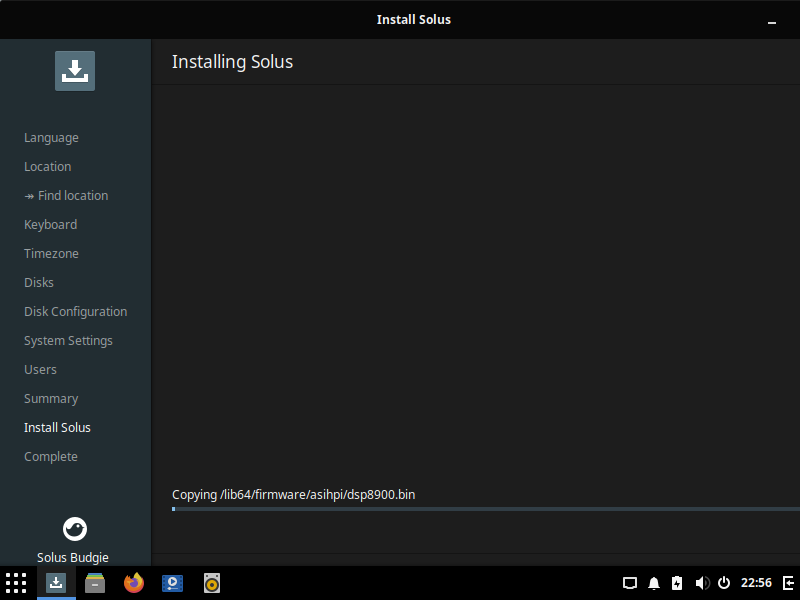This screenshot has height=600, width=800.
Task: Open the Raven sidebar toggle icon
Action: (x=788, y=583)
